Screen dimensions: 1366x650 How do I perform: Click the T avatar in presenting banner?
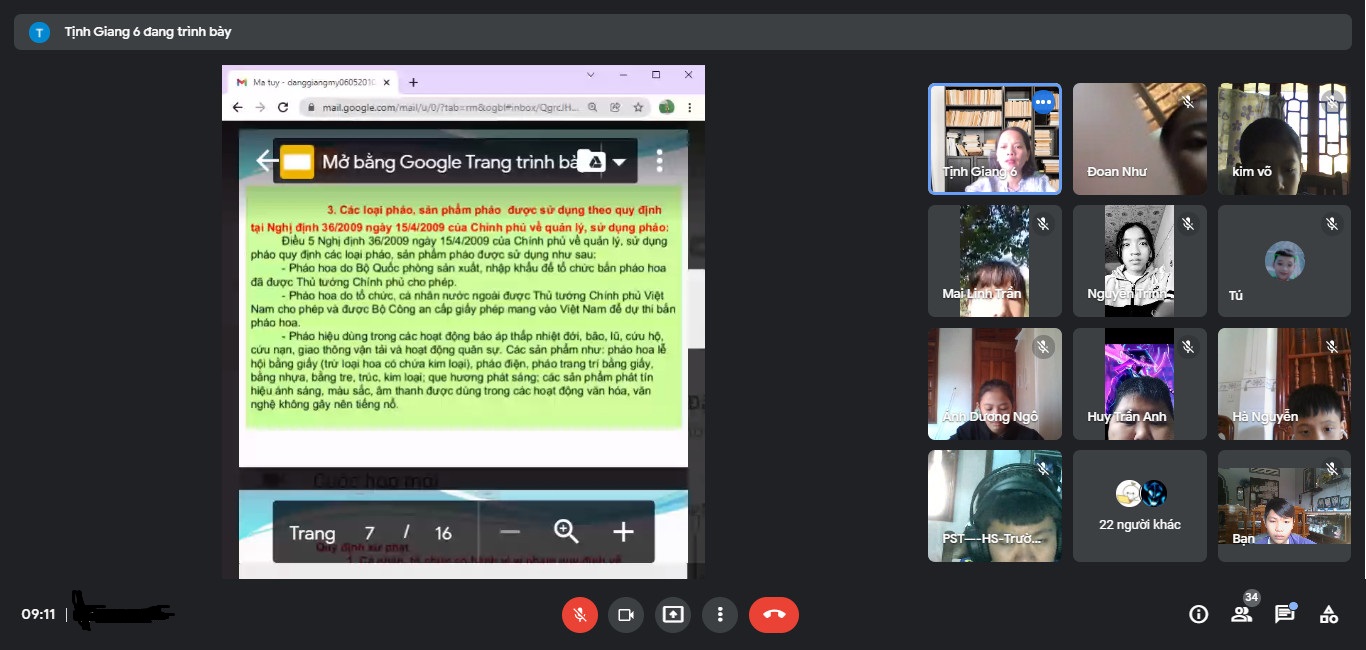point(39,32)
